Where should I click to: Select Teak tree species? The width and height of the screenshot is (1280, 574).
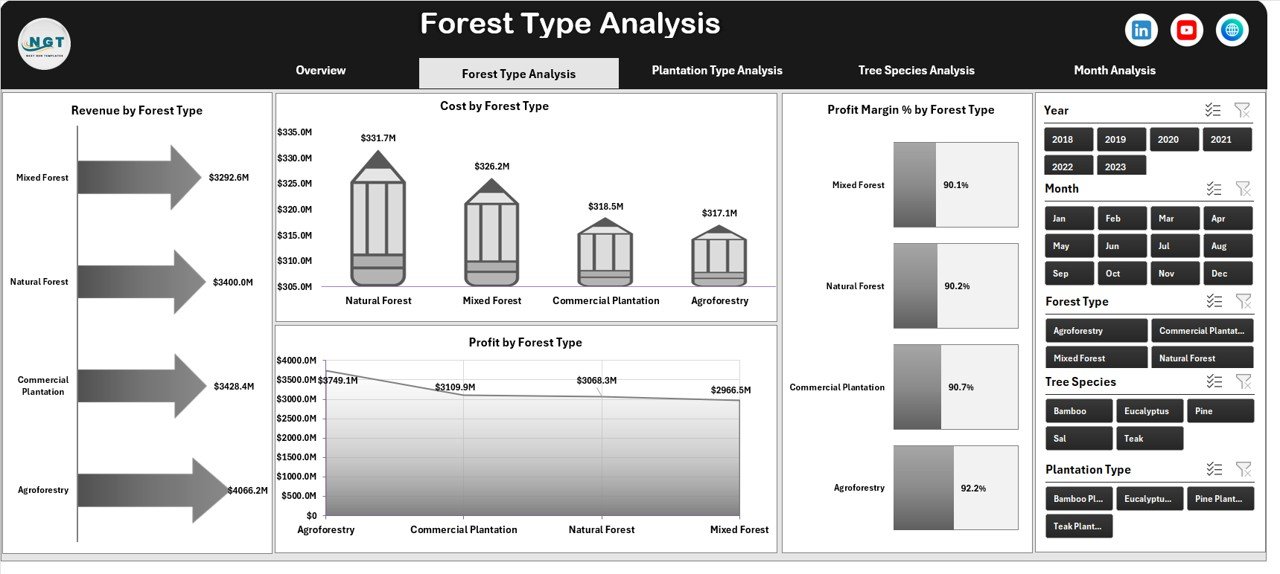(x=1150, y=438)
